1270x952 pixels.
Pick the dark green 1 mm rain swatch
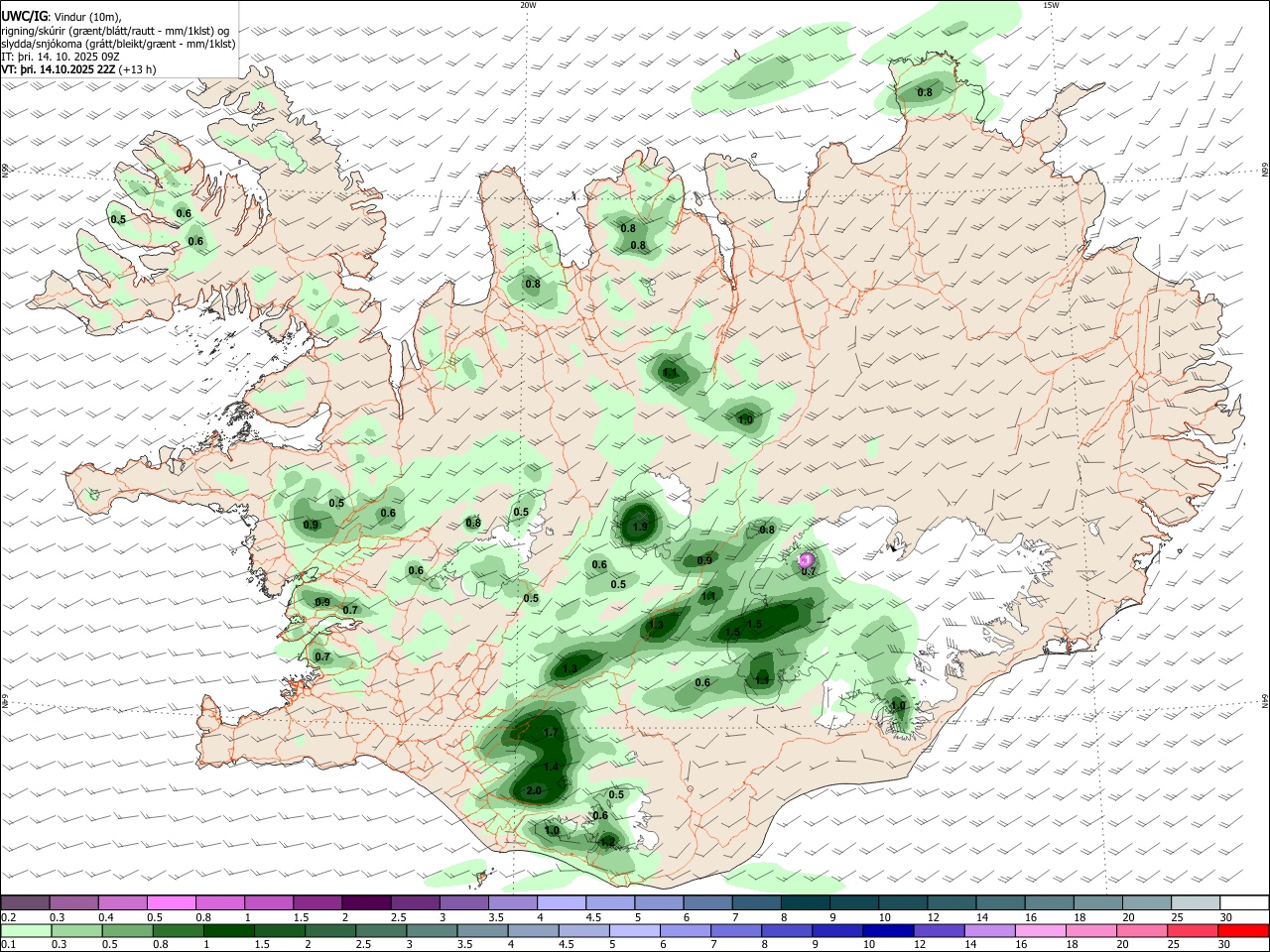(x=227, y=931)
